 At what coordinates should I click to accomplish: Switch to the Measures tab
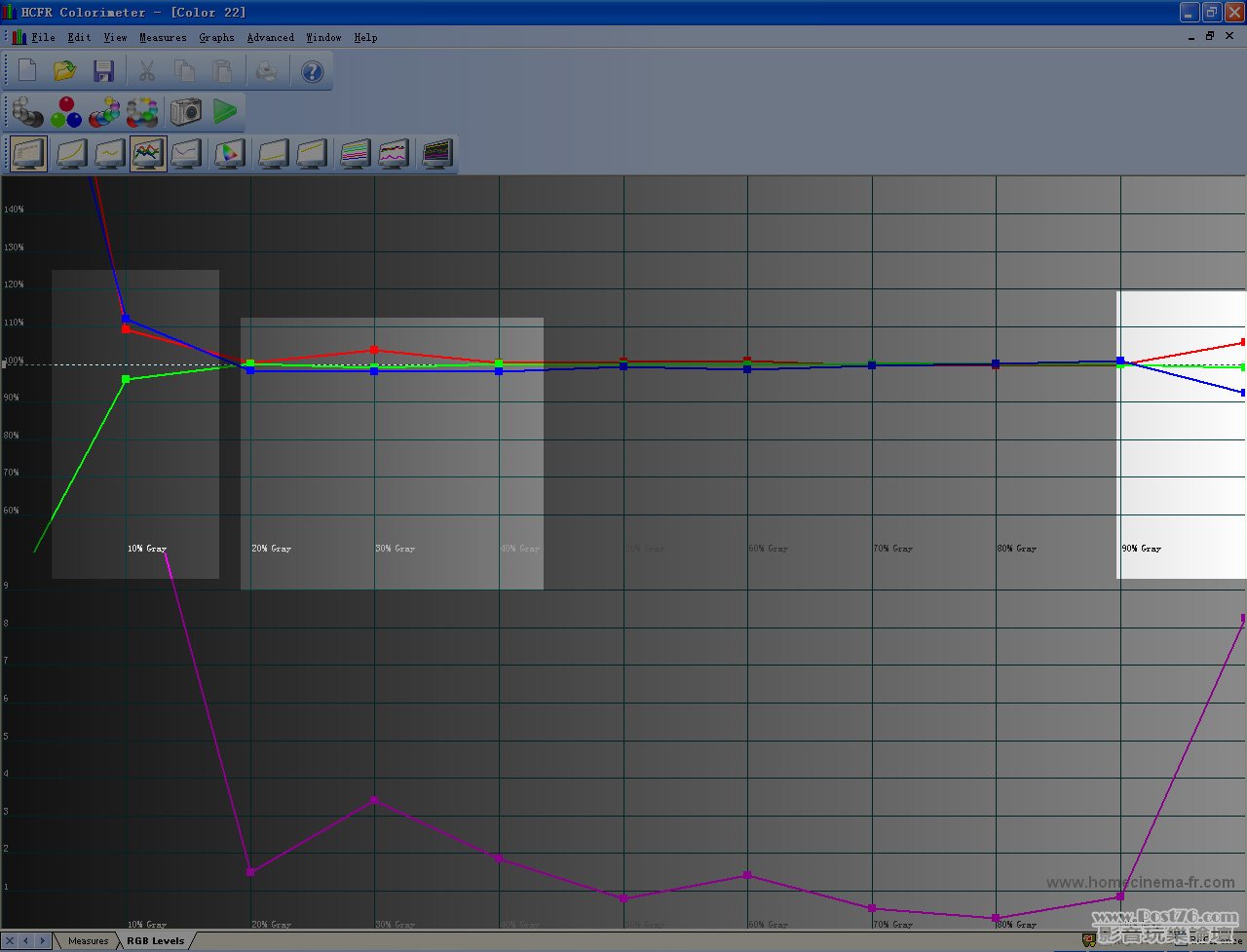click(88, 941)
